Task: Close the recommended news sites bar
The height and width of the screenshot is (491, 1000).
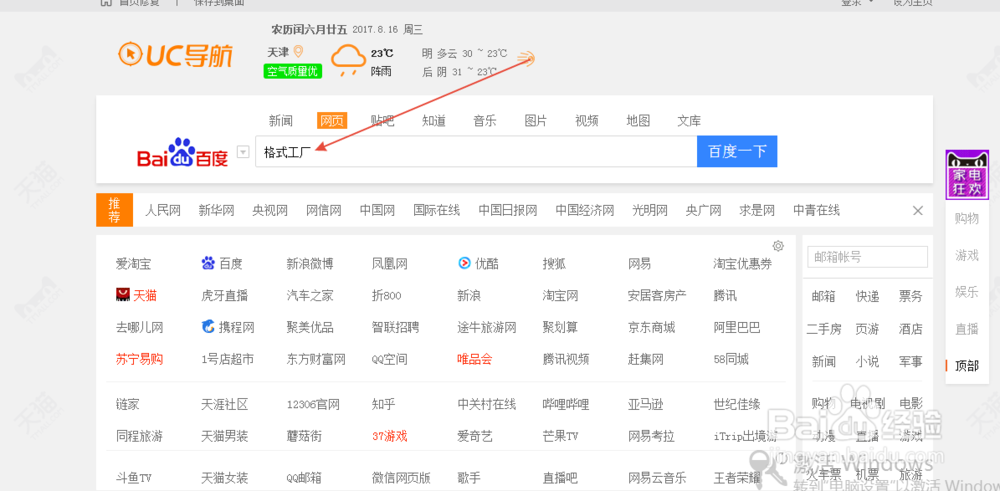Action: pyautogui.click(x=918, y=210)
